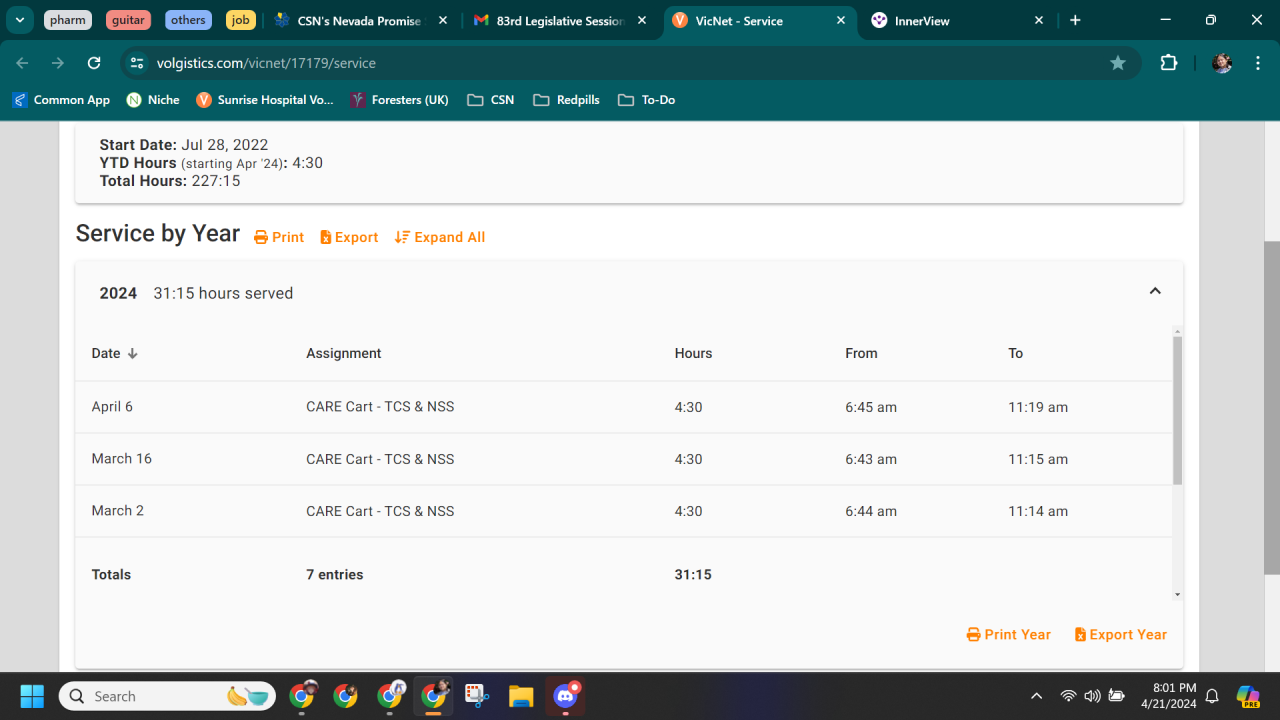
Task: Reload the VicNet page
Action: click(94, 63)
